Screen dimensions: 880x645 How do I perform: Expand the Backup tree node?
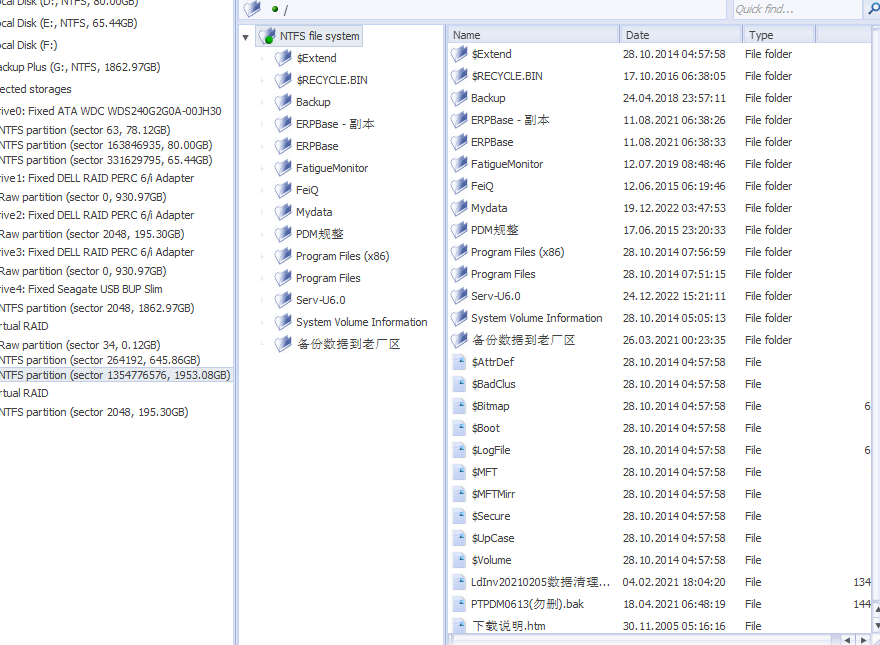[262, 102]
